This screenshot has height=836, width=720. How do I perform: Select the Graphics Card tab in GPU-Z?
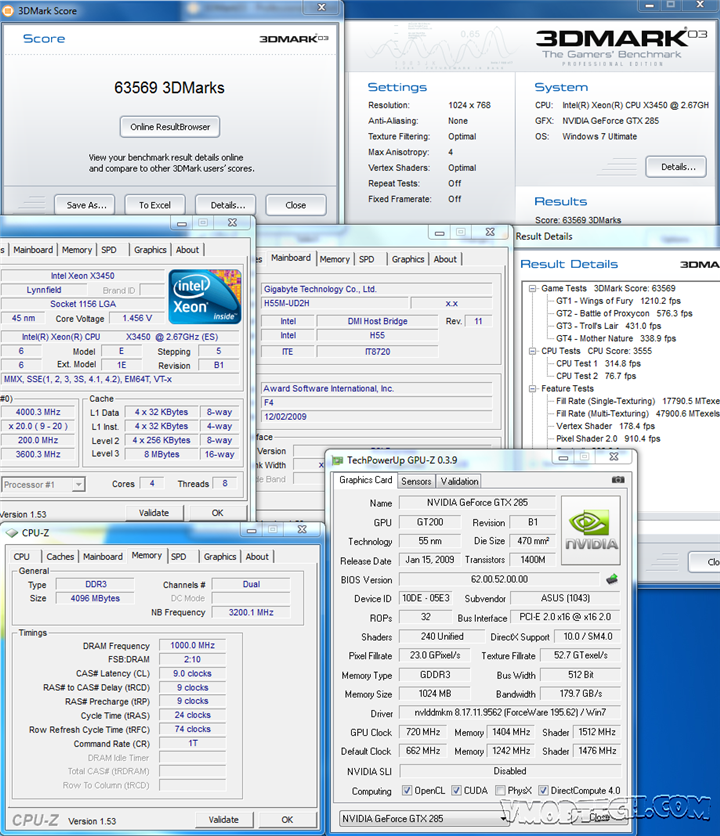[x=365, y=480]
